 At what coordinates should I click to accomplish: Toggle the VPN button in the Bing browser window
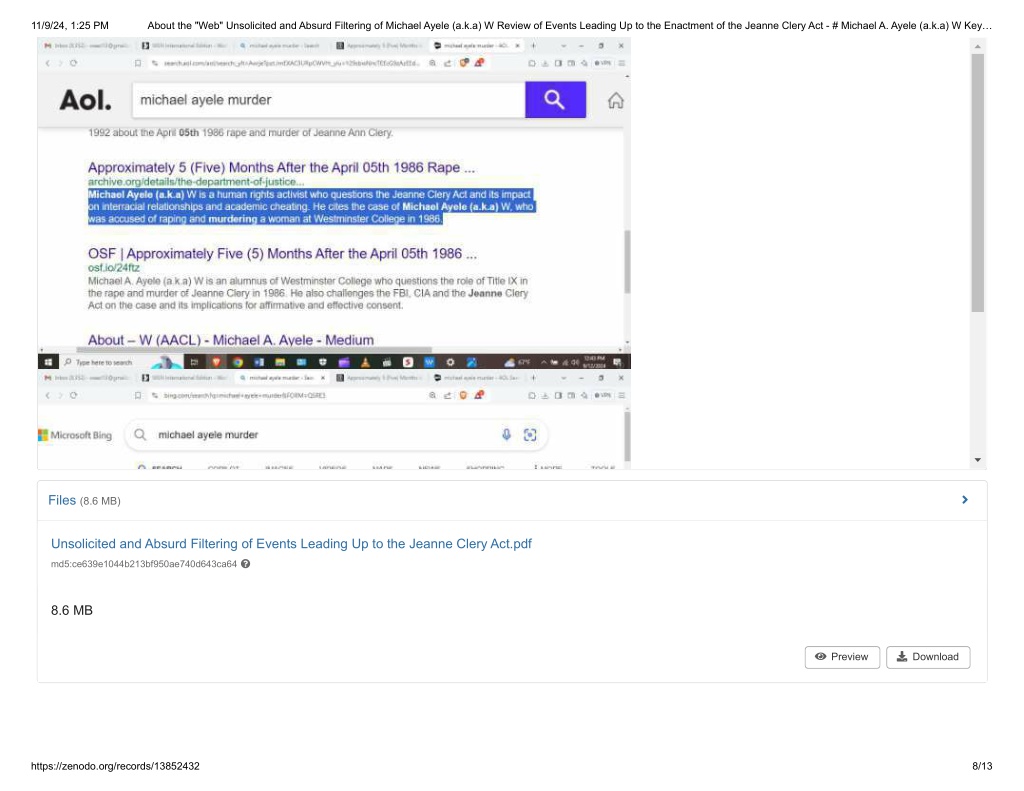(602, 395)
